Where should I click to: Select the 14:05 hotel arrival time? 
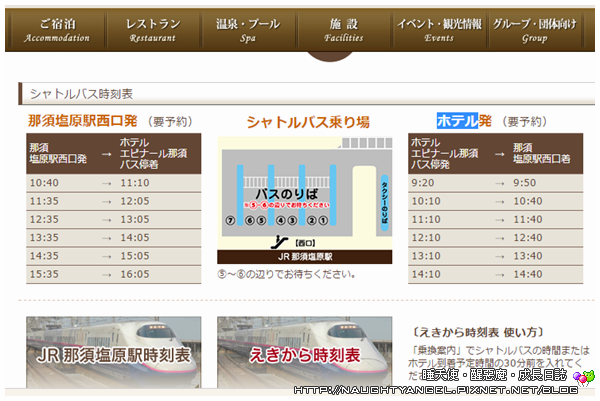point(135,238)
